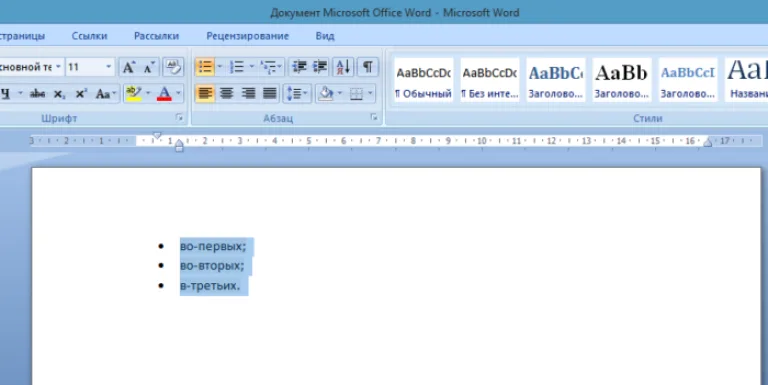Viewport: 768px width, 385px height.
Task: Apply the Обычный style
Action: pyautogui.click(x=424, y=80)
